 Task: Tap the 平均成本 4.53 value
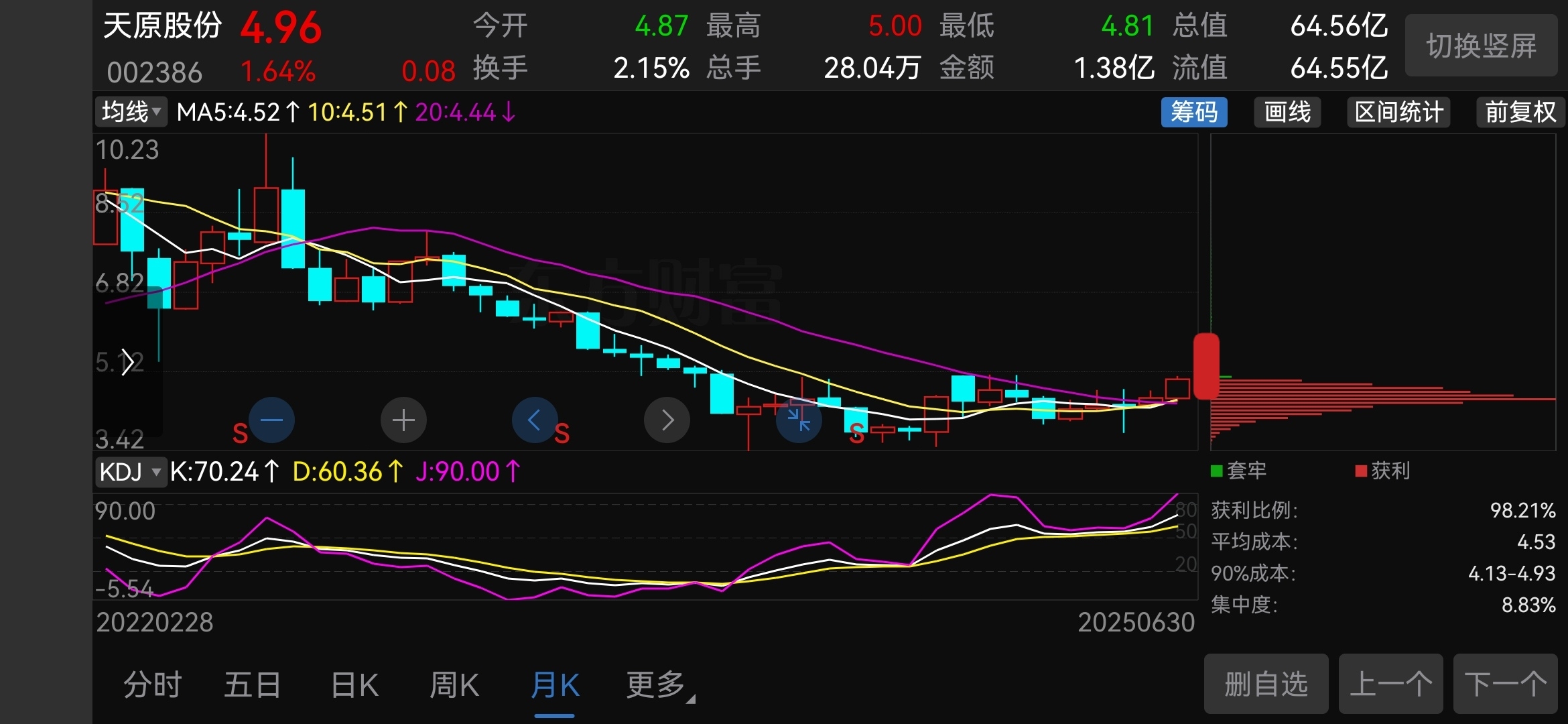pyautogui.click(x=1536, y=542)
